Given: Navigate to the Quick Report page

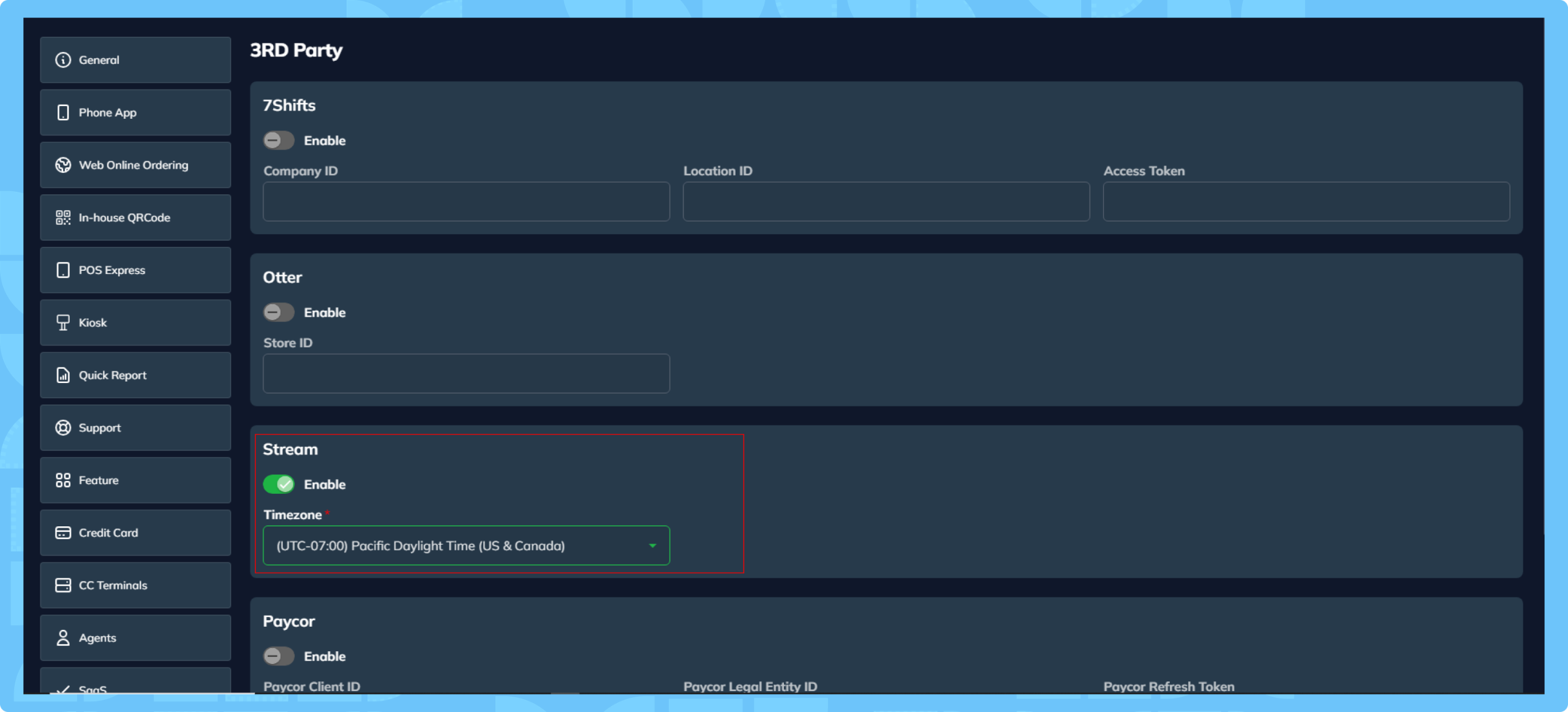Looking at the screenshot, I should click(x=135, y=375).
